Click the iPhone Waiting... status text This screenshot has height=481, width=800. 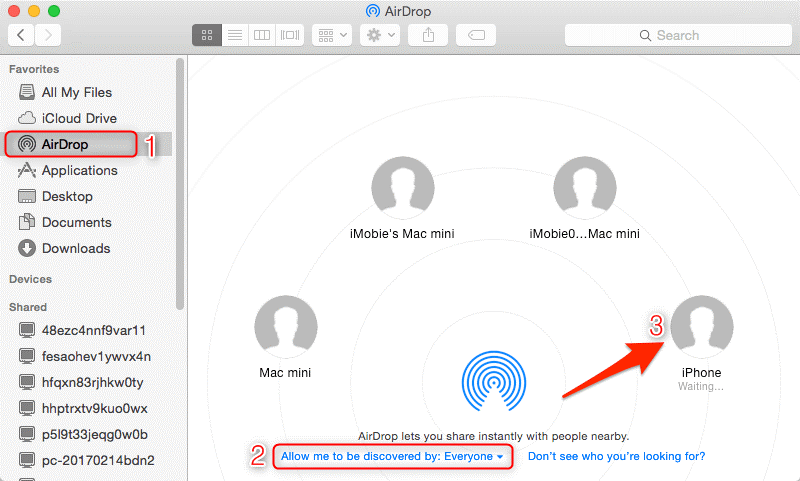pyautogui.click(x=701, y=387)
